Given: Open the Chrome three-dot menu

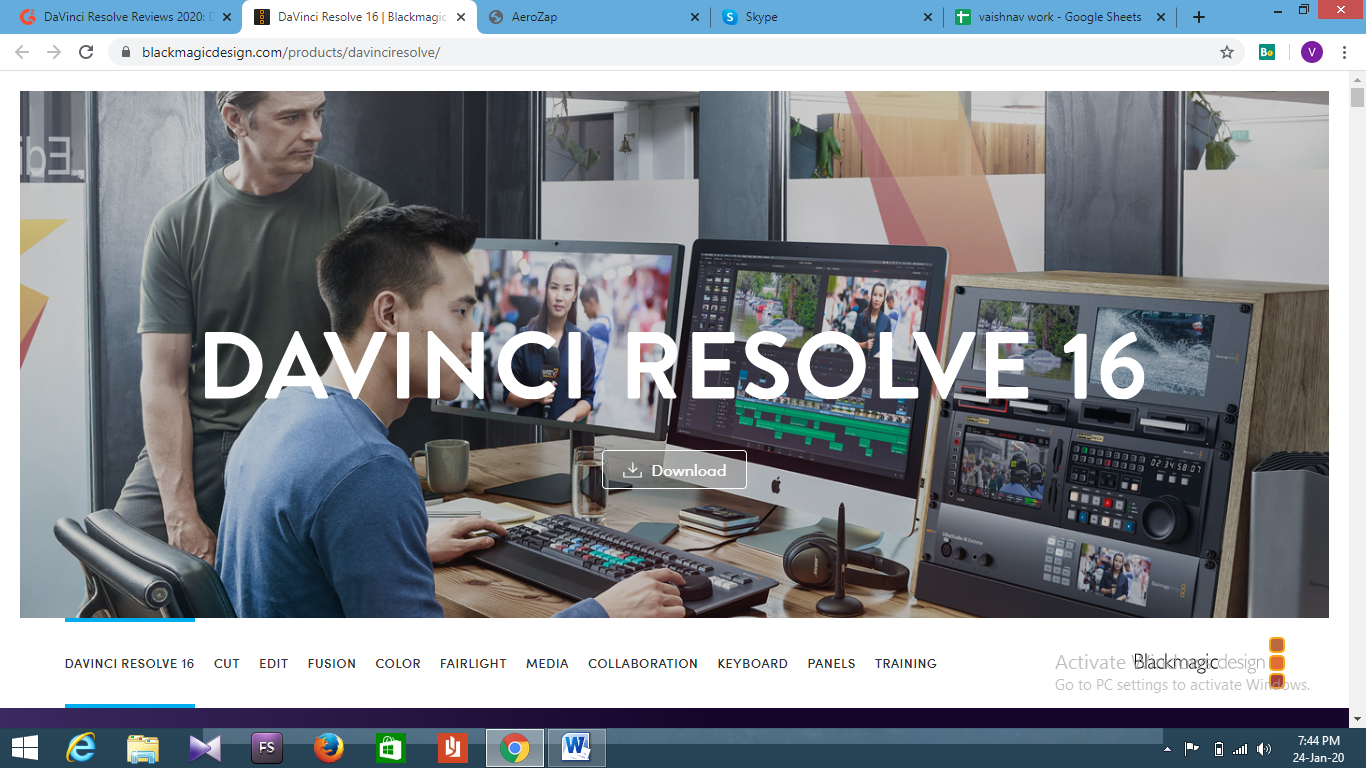Looking at the screenshot, I should (x=1345, y=52).
